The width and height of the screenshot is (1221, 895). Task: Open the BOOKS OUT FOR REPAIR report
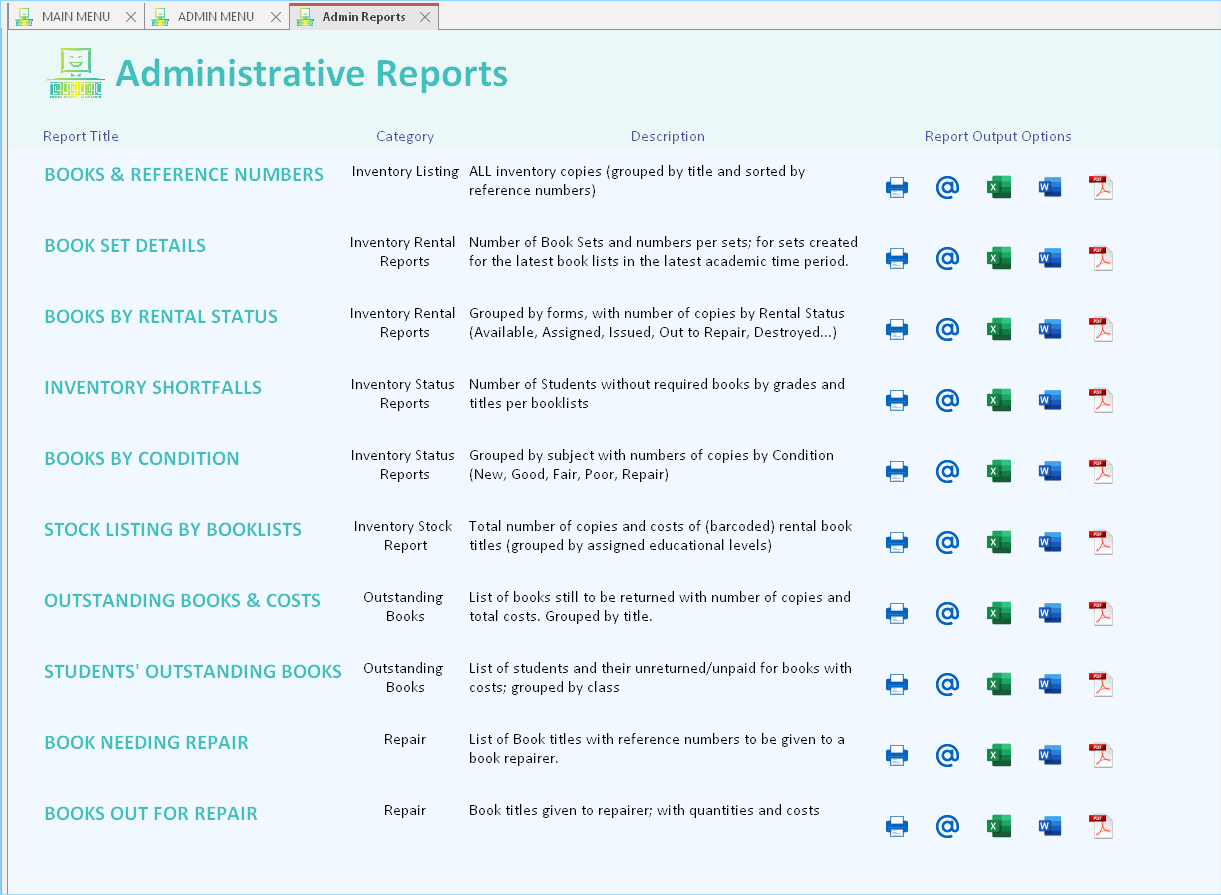click(x=151, y=814)
